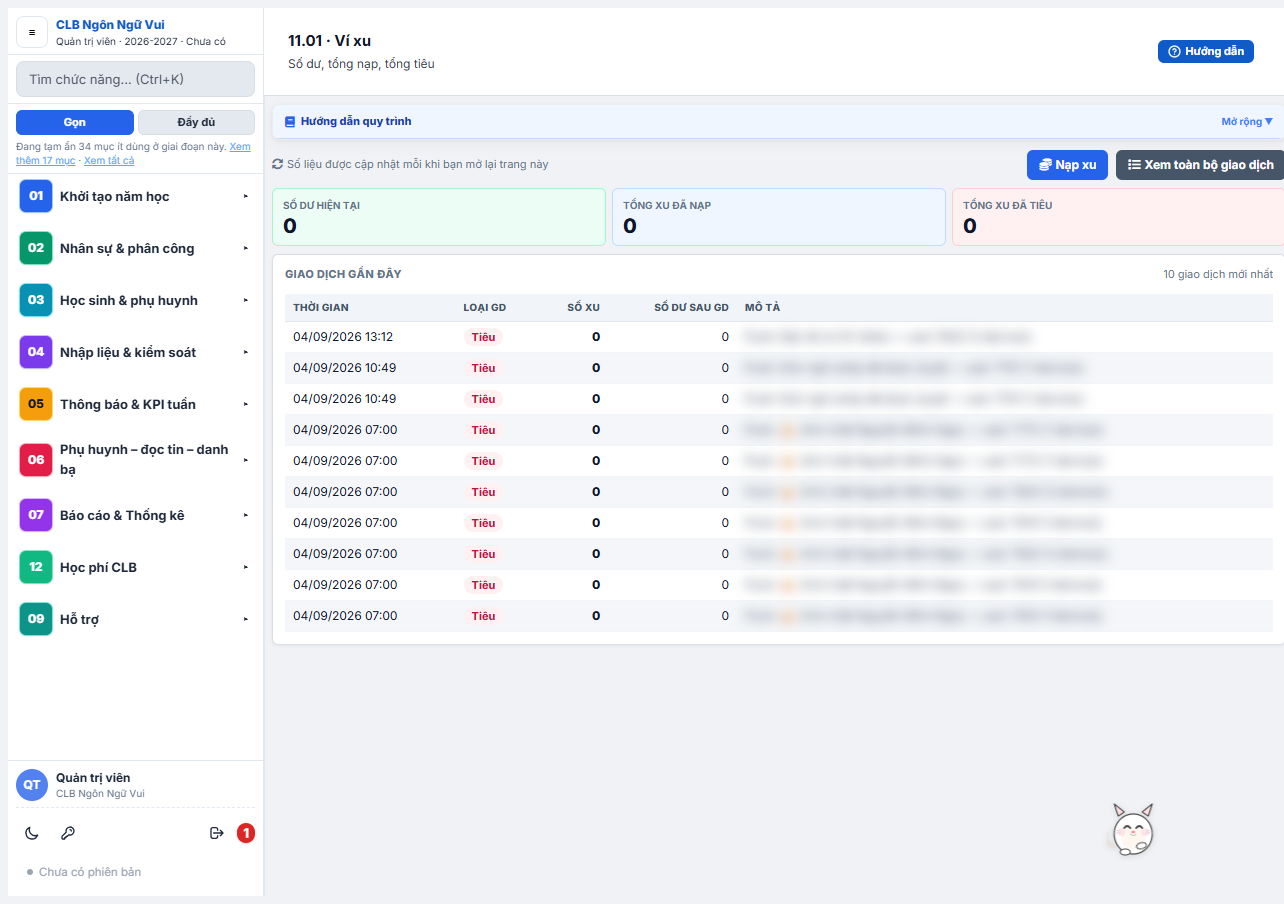Click the 12 green module badge
This screenshot has height=904, width=1284.
[36, 567]
